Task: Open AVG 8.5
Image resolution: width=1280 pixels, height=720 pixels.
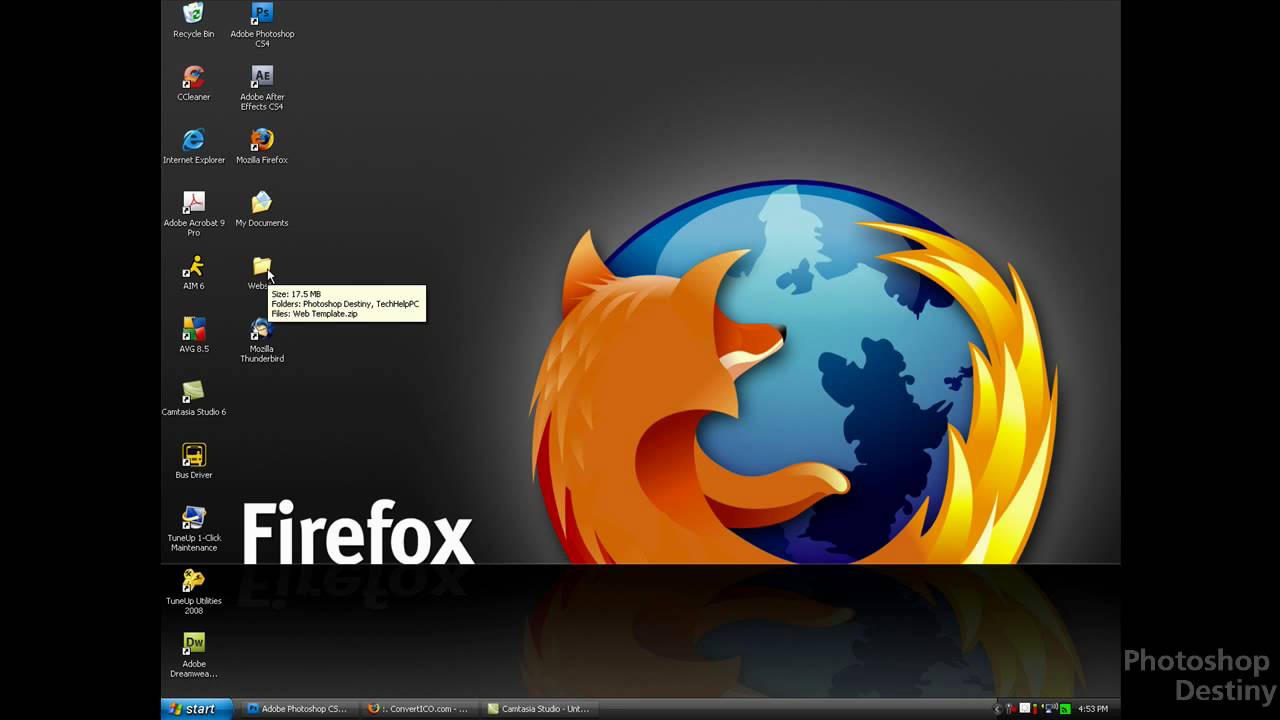Action: pos(193,330)
